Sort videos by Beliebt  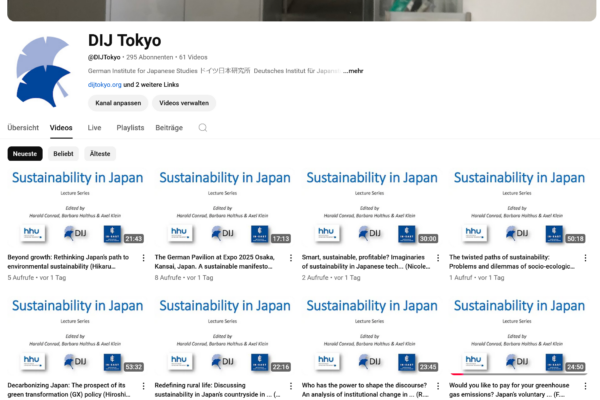pyautogui.click(x=63, y=153)
